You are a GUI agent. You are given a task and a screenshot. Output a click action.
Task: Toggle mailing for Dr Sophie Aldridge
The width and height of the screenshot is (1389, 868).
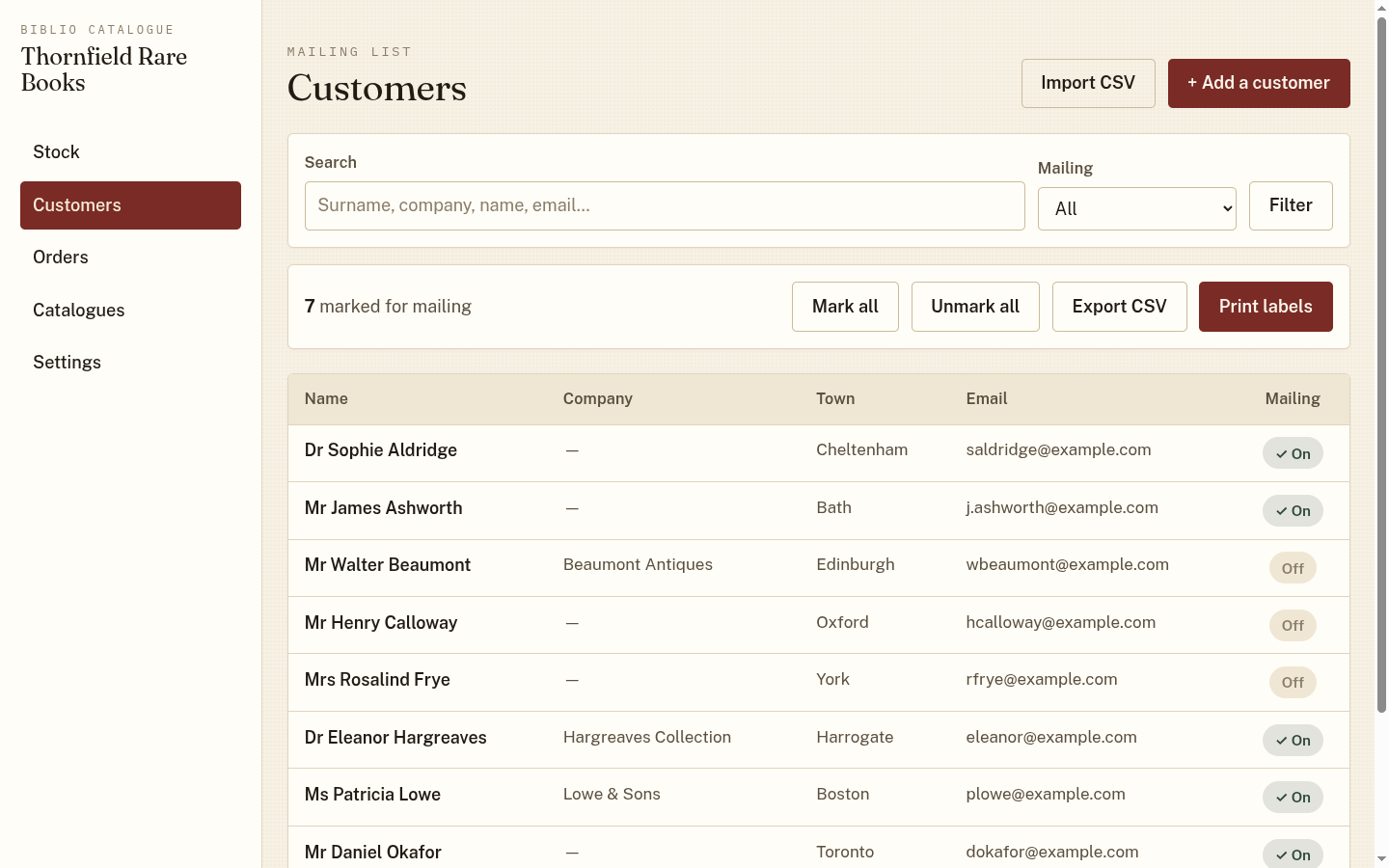[1293, 453]
